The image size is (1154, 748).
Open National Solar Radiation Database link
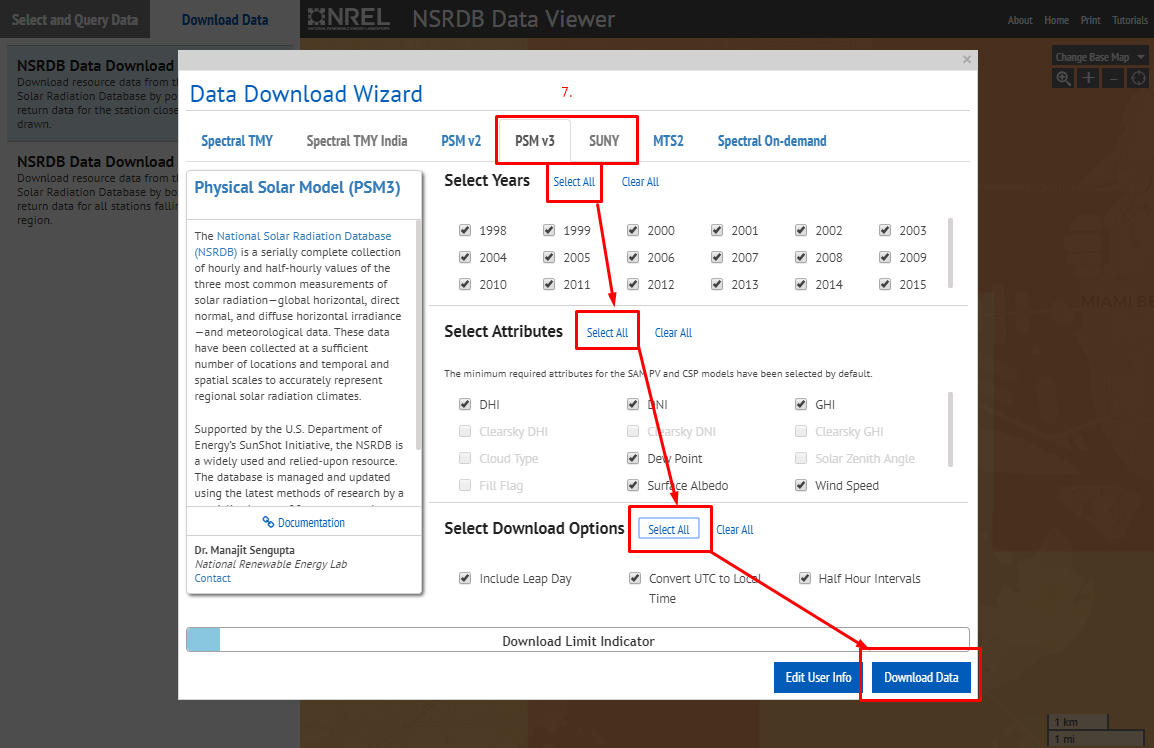pyautogui.click(x=293, y=244)
